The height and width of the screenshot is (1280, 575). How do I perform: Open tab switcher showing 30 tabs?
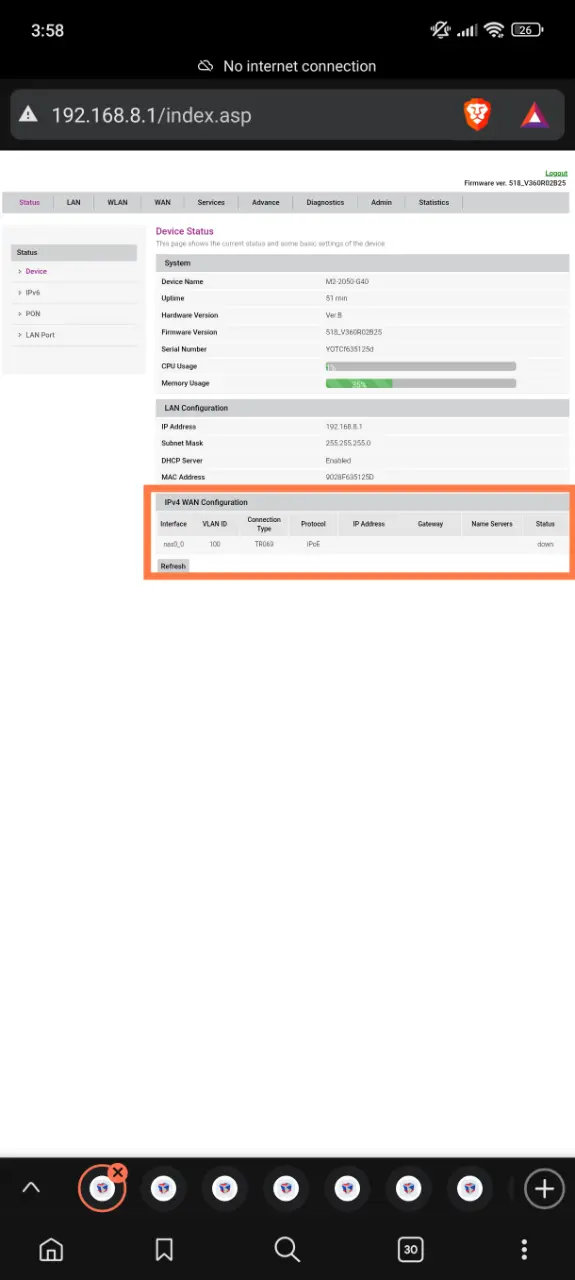[x=410, y=1249]
